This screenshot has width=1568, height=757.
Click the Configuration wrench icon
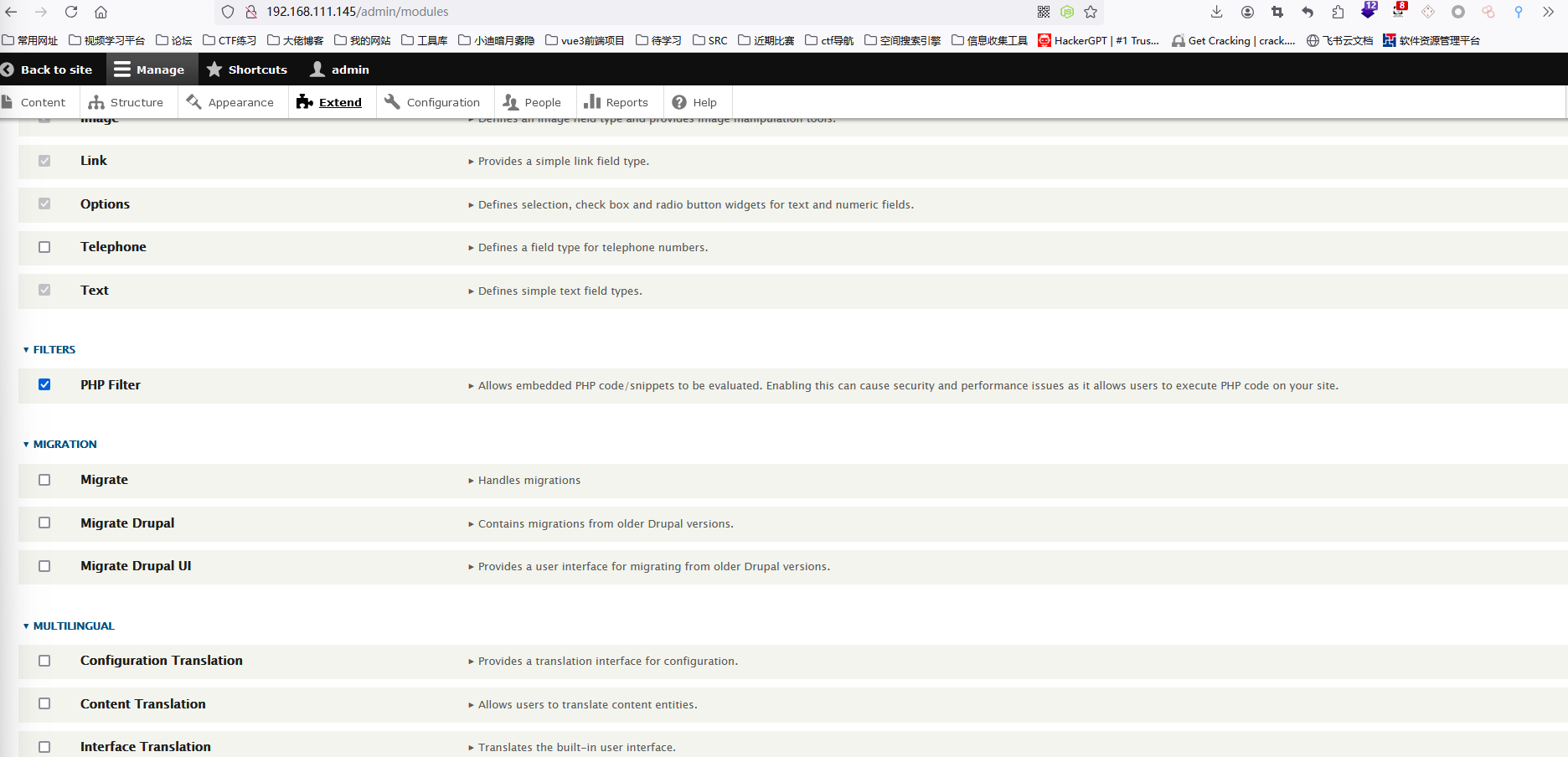point(392,102)
